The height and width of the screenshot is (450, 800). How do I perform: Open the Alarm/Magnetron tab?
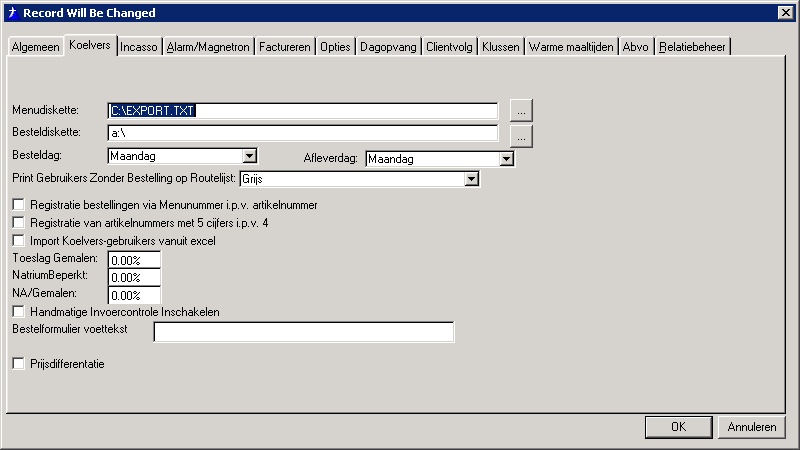(x=208, y=47)
